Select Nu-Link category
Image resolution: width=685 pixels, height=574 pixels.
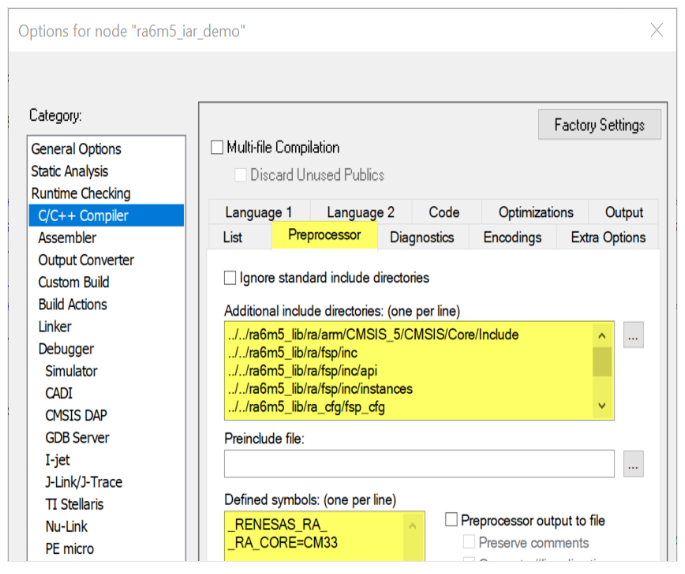coord(66,527)
